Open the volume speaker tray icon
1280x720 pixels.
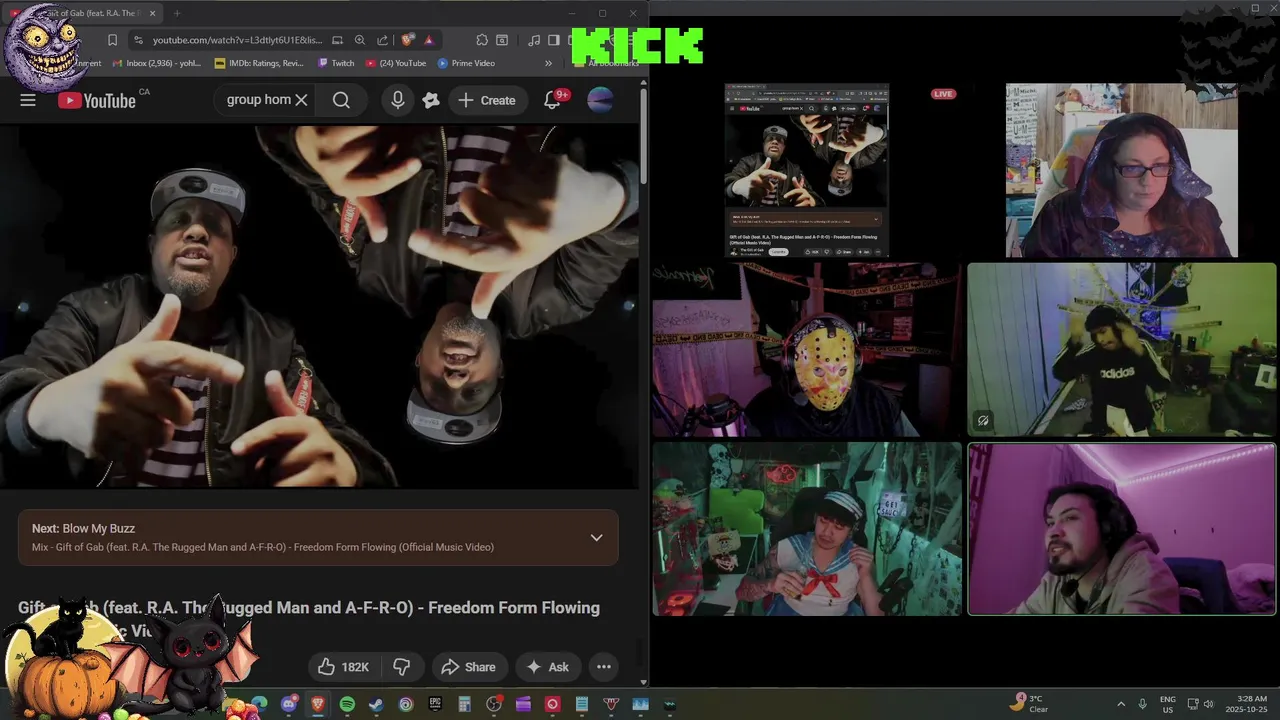point(1208,704)
